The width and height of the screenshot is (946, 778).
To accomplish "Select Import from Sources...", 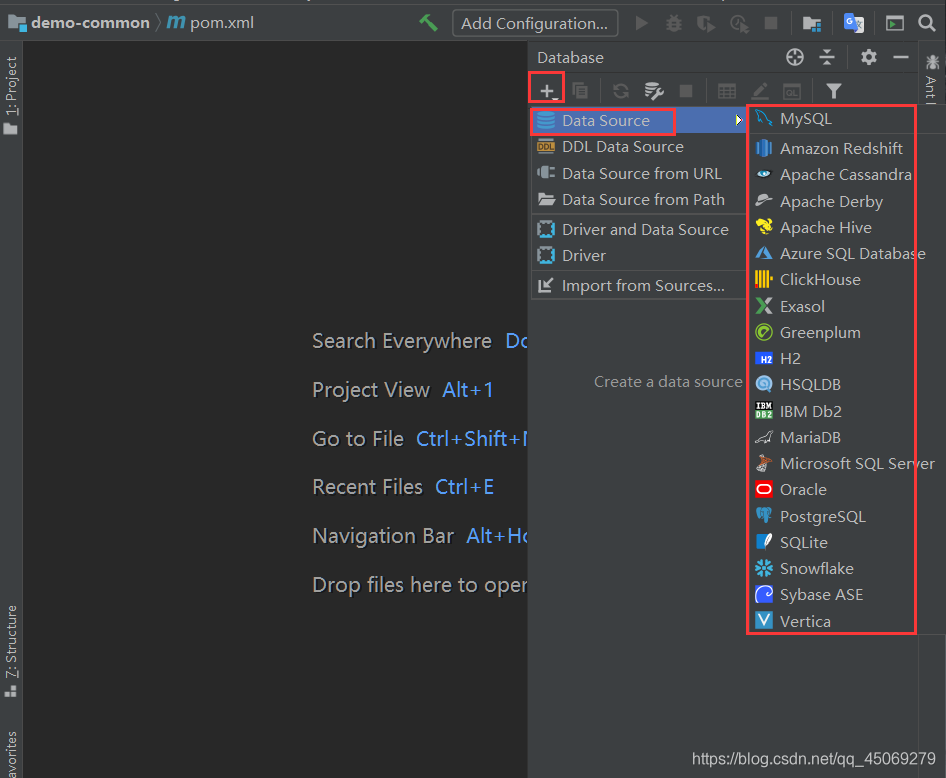I will 639,286.
